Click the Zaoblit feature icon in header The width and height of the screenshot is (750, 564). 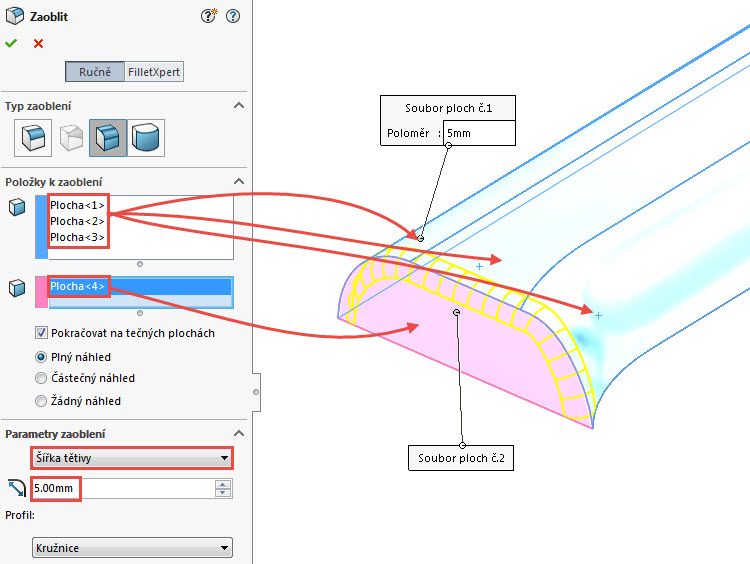coord(14,16)
